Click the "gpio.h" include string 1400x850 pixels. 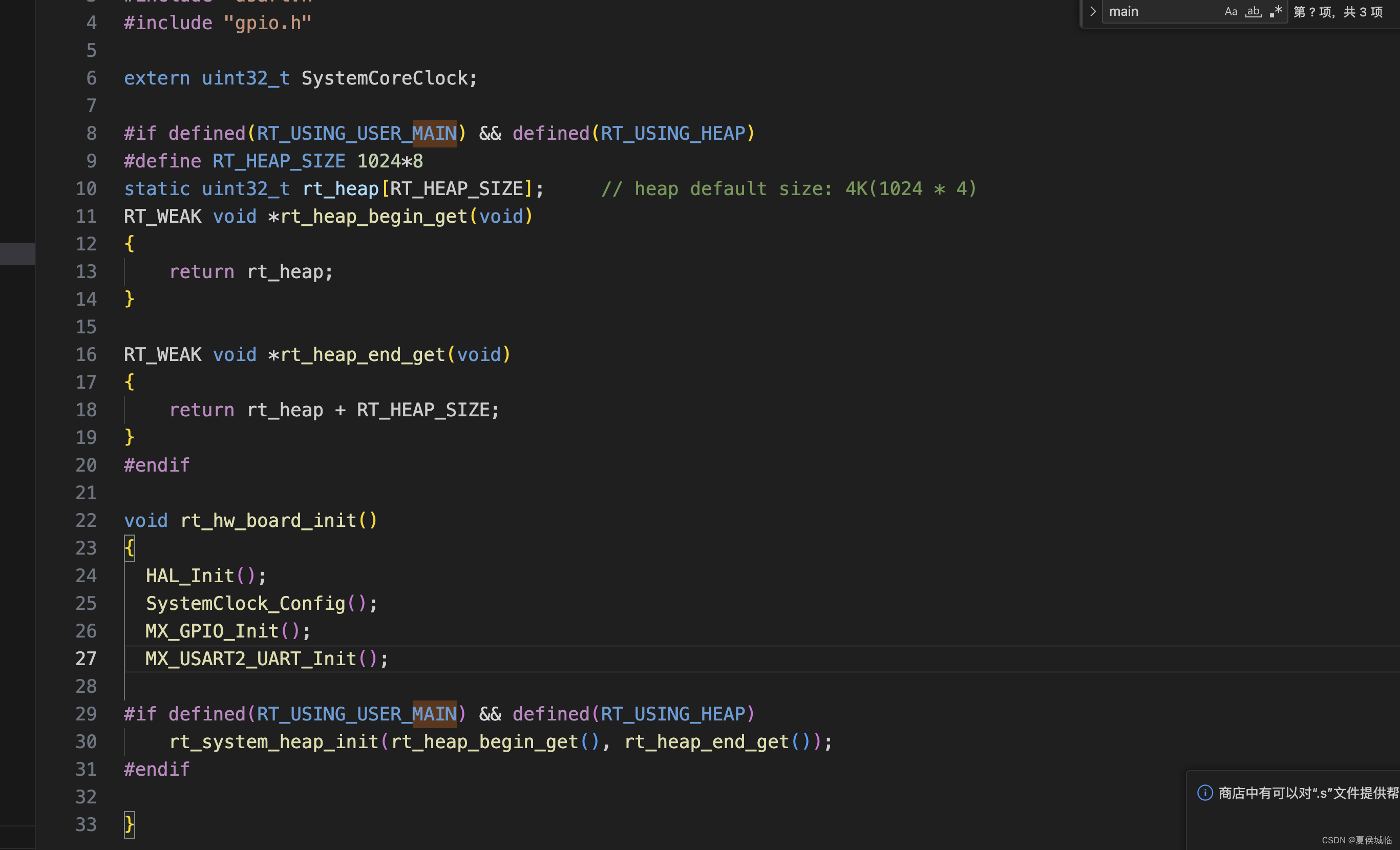coord(267,23)
